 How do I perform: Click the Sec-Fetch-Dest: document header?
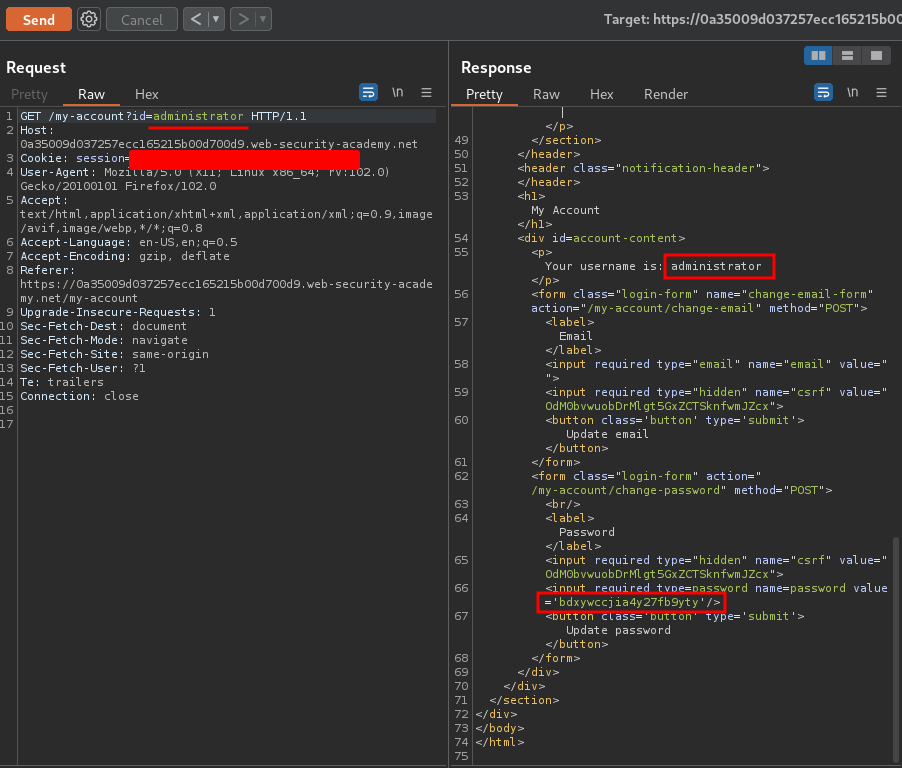pyautogui.click(x=104, y=326)
